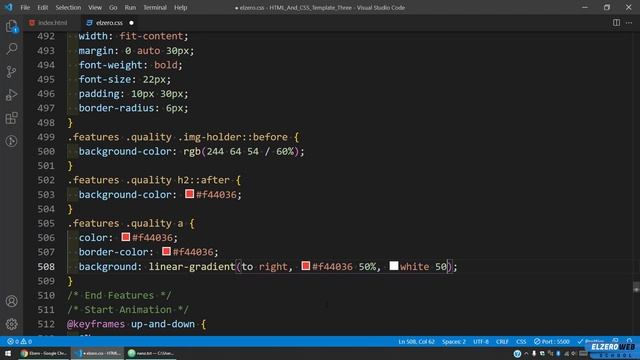
Task: Click line number 512 in gutter
Action: (46, 324)
